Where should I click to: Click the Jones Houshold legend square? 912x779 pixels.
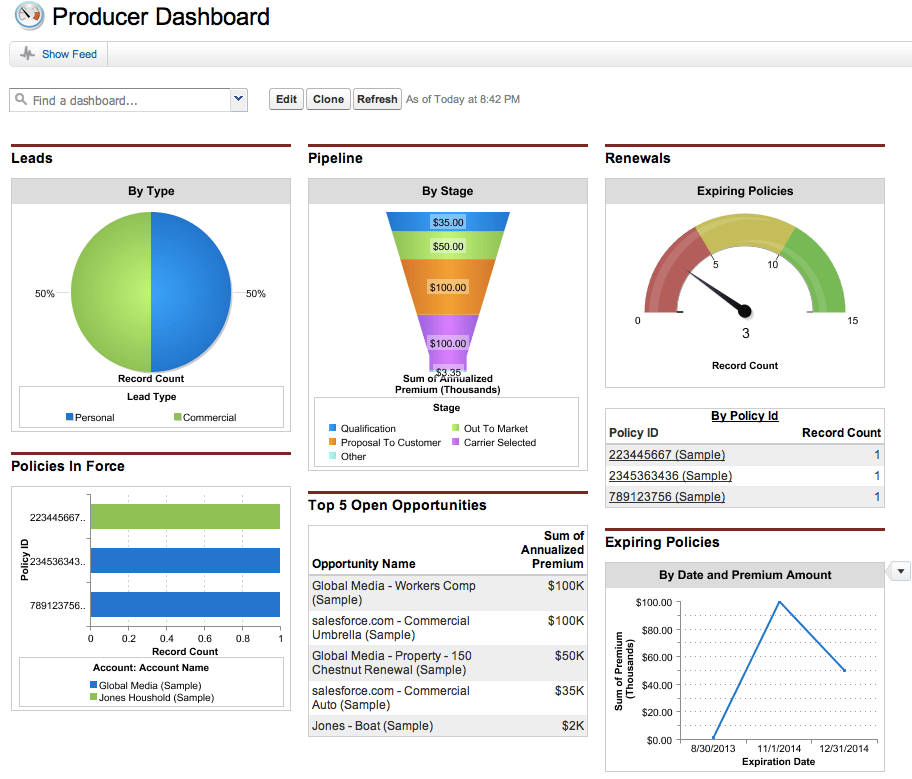93,696
